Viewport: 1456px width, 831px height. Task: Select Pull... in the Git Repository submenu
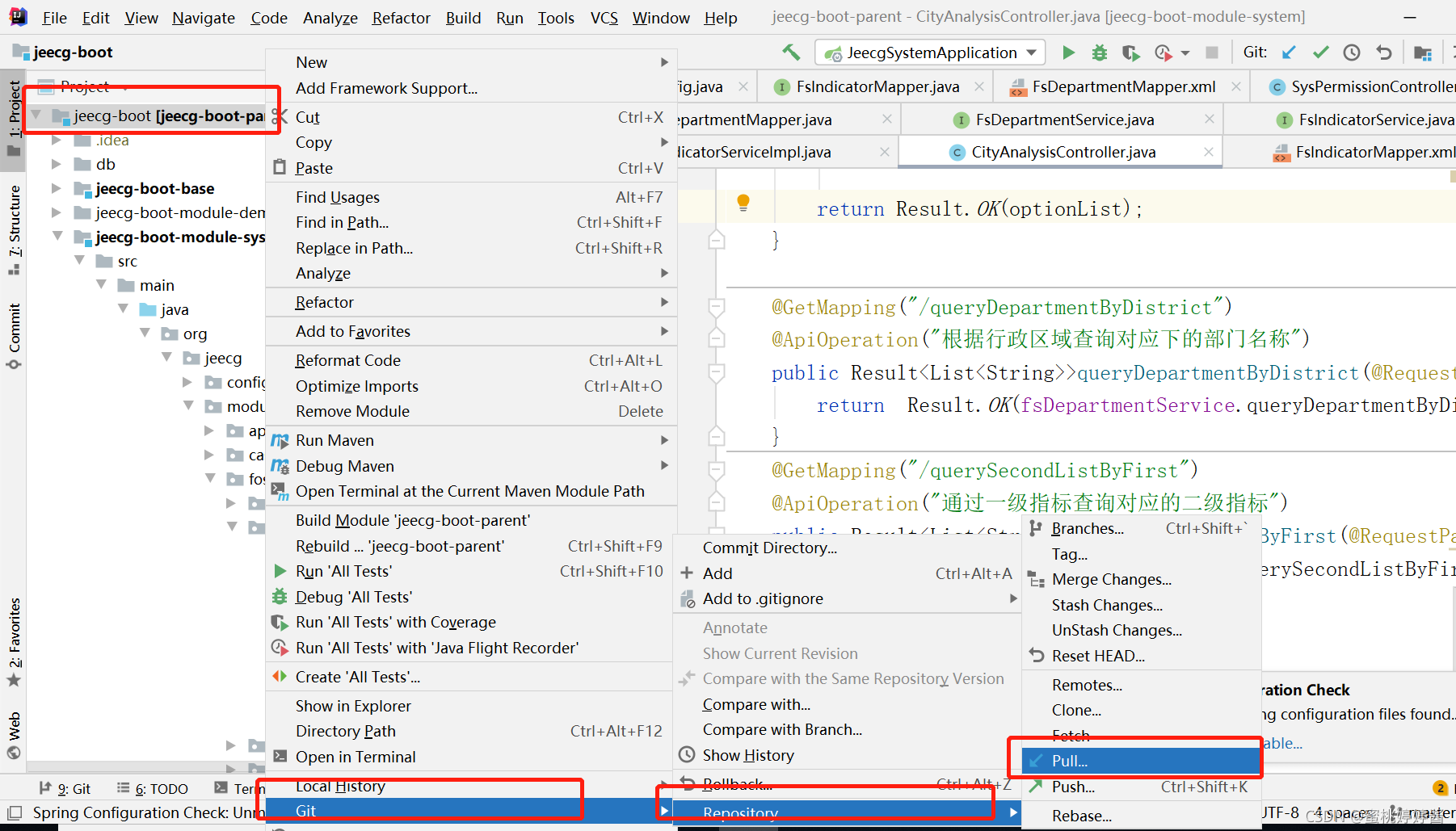(x=1141, y=761)
